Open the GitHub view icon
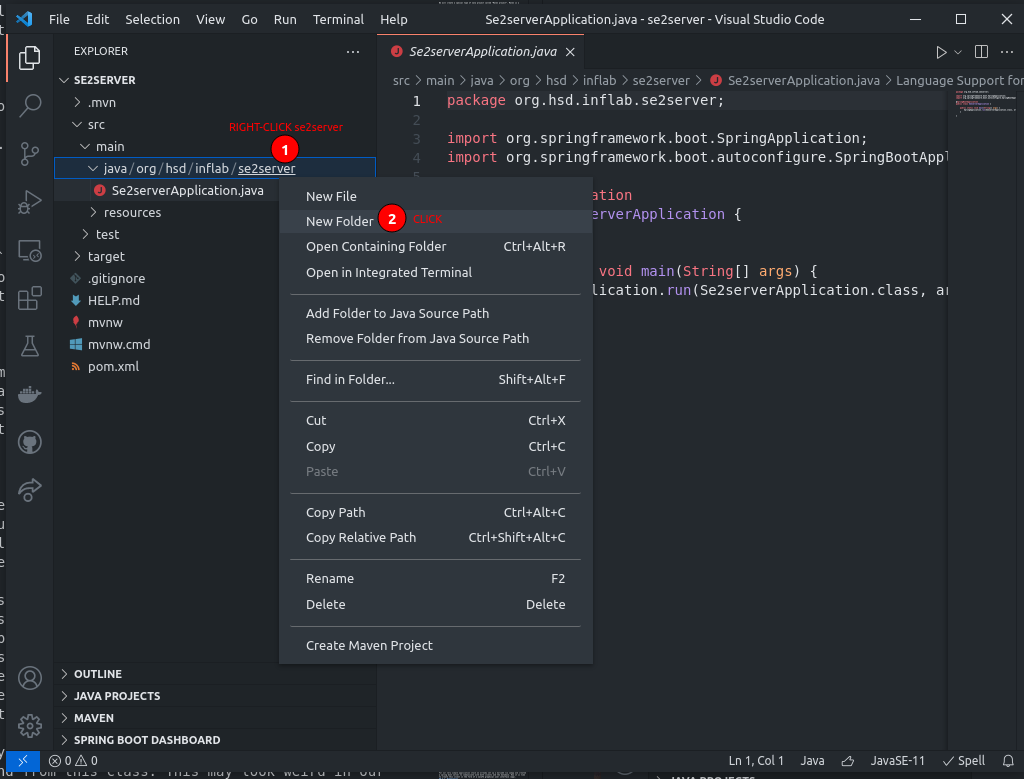This screenshot has width=1024, height=779. [29, 442]
